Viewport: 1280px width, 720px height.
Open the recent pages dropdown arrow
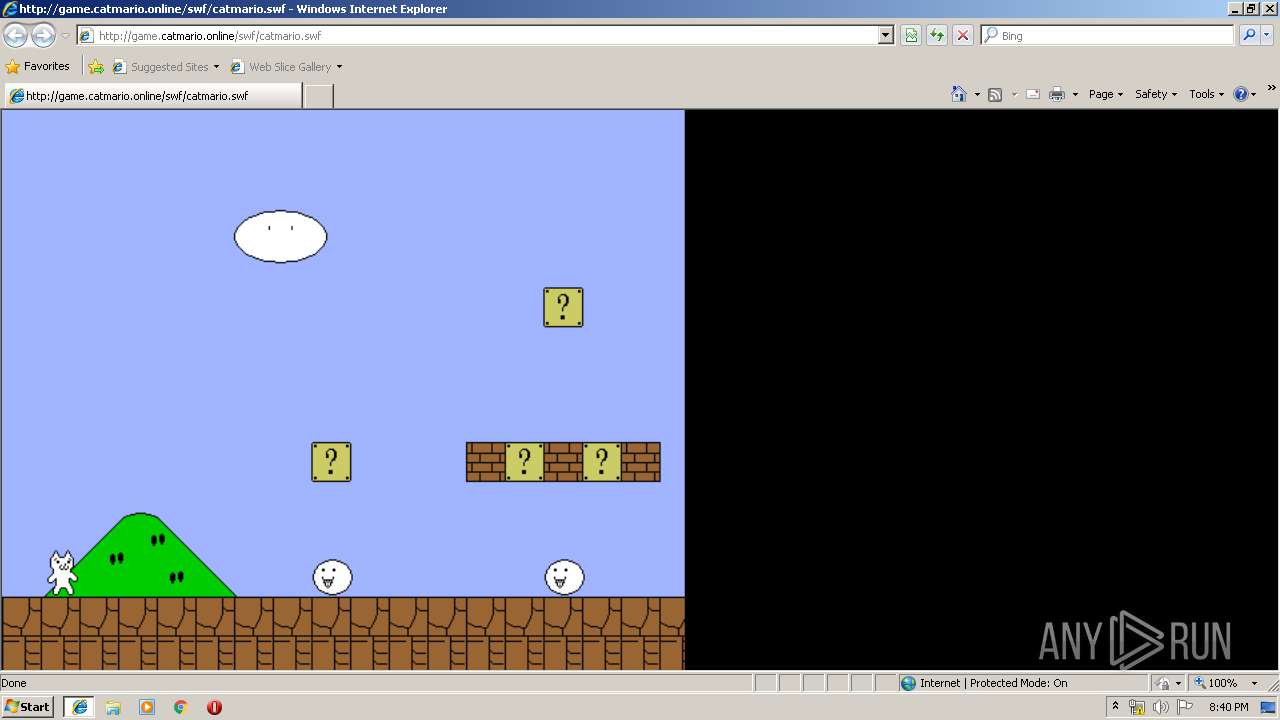pyautogui.click(x=65, y=36)
